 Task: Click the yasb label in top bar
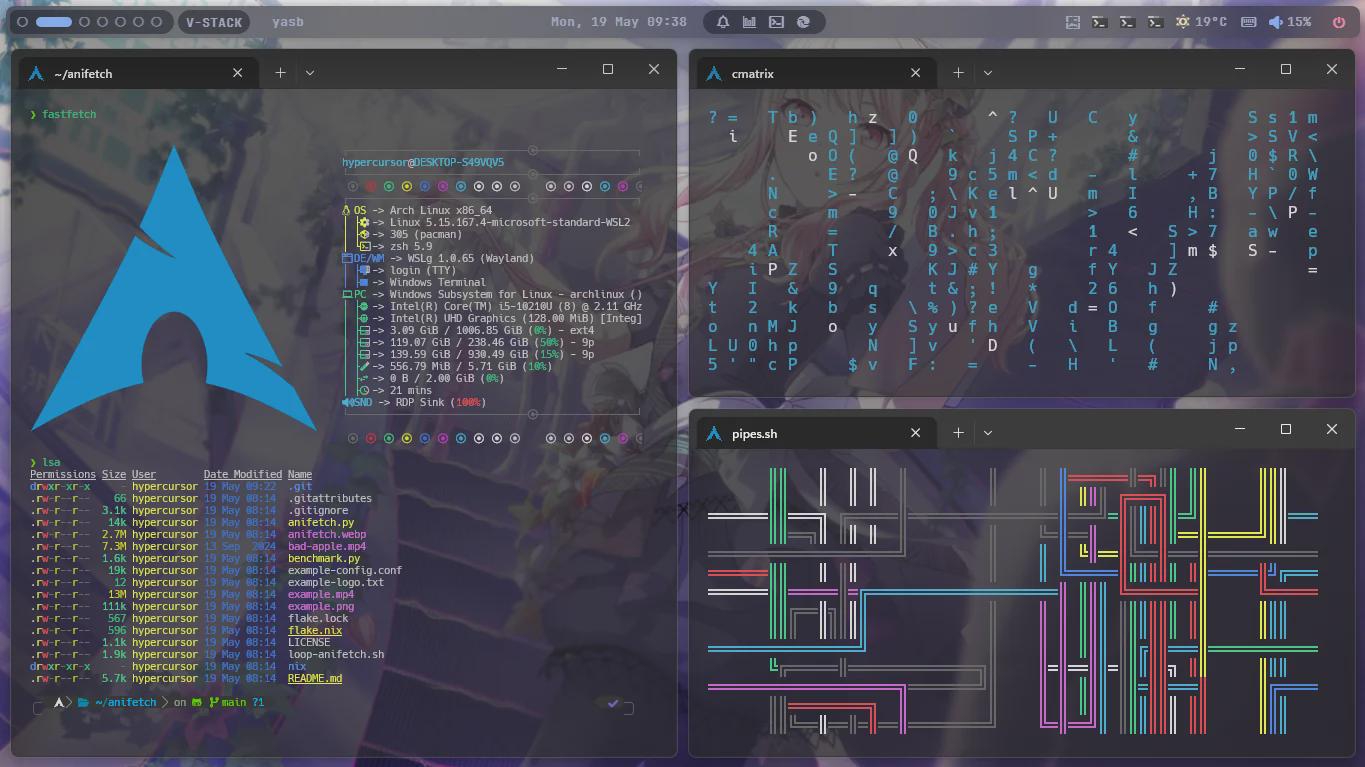pos(288,21)
